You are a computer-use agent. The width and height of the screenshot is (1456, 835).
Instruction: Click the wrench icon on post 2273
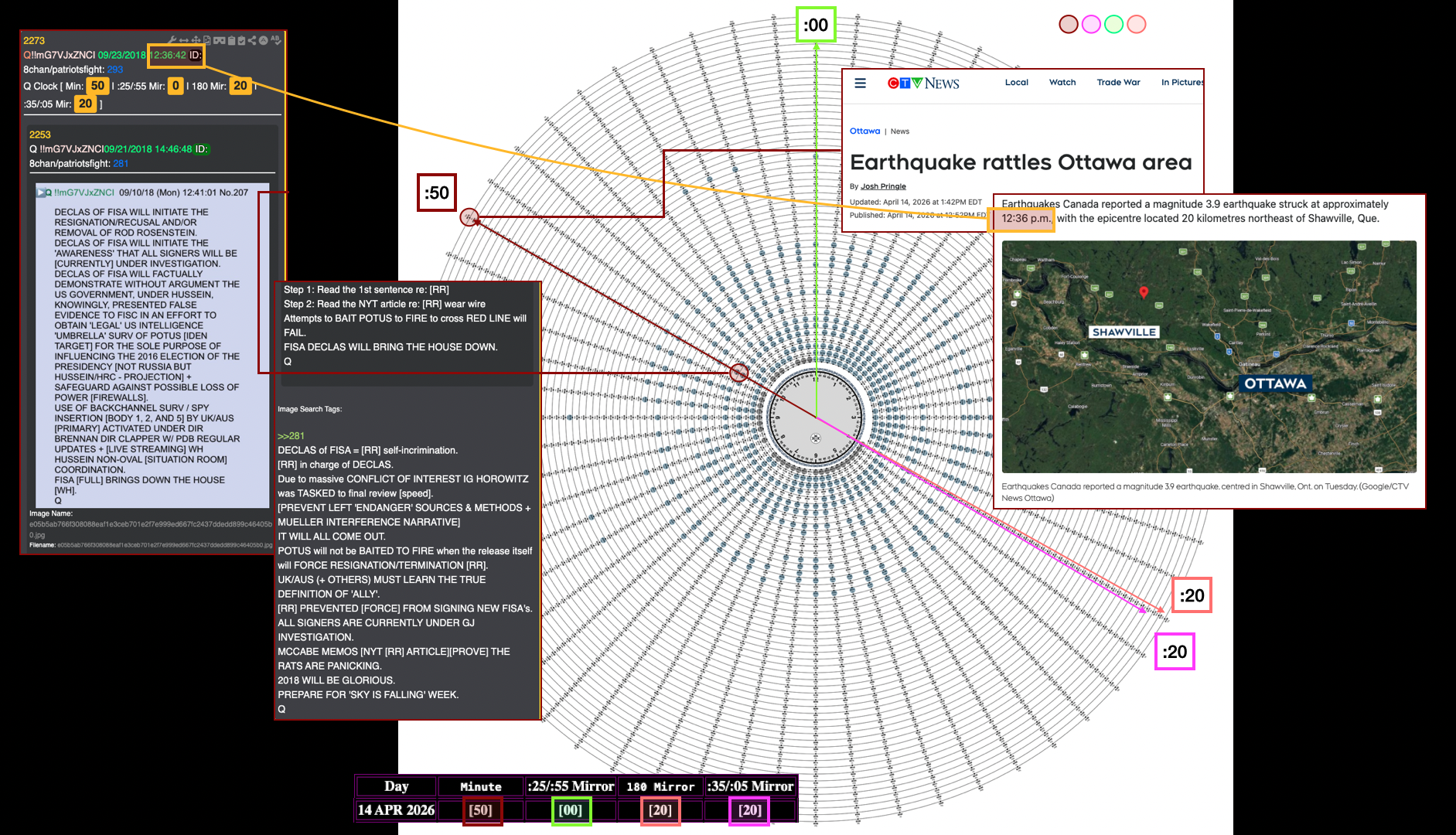tap(172, 39)
